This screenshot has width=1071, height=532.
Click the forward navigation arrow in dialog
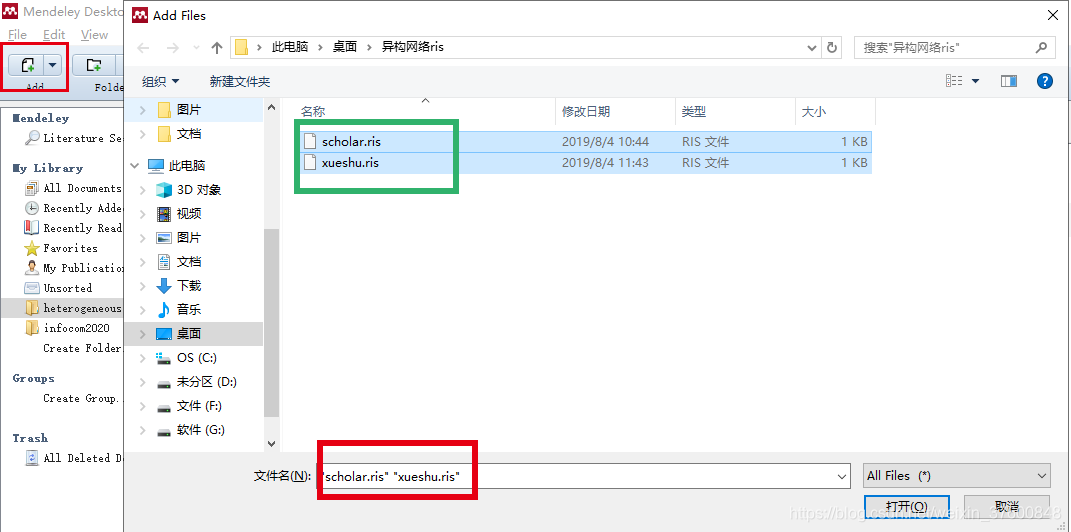pyautogui.click(x=173, y=48)
